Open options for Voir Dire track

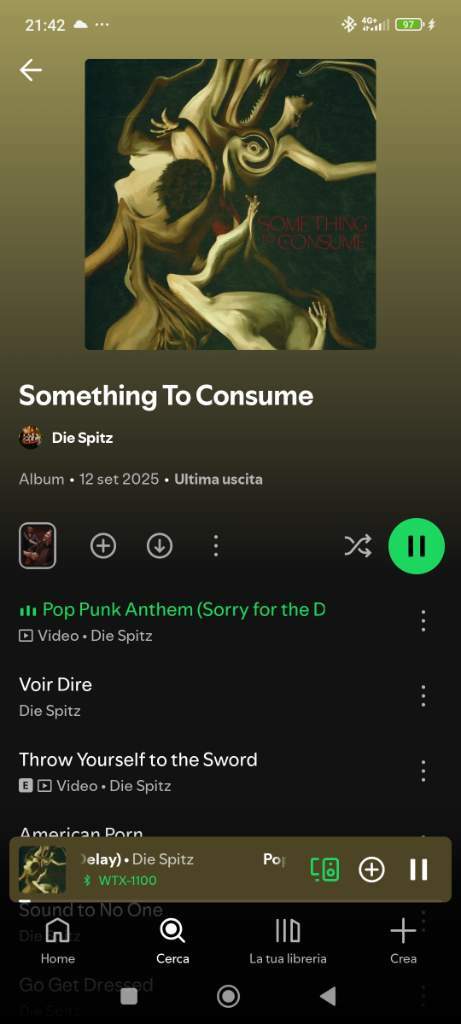[x=423, y=696]
